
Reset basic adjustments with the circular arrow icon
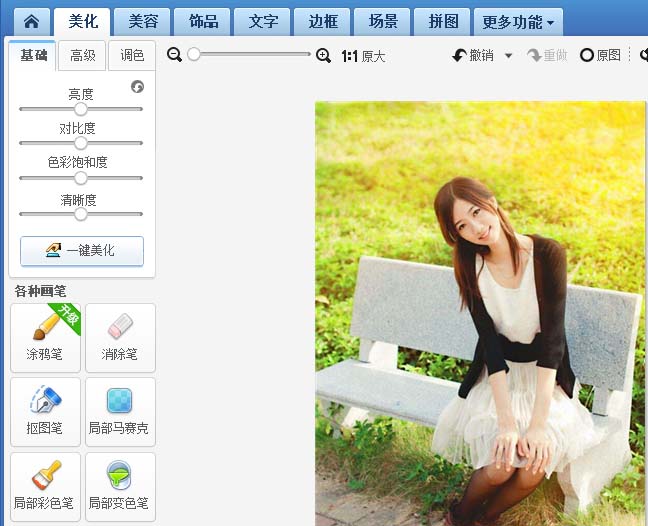tap(137, 87)
